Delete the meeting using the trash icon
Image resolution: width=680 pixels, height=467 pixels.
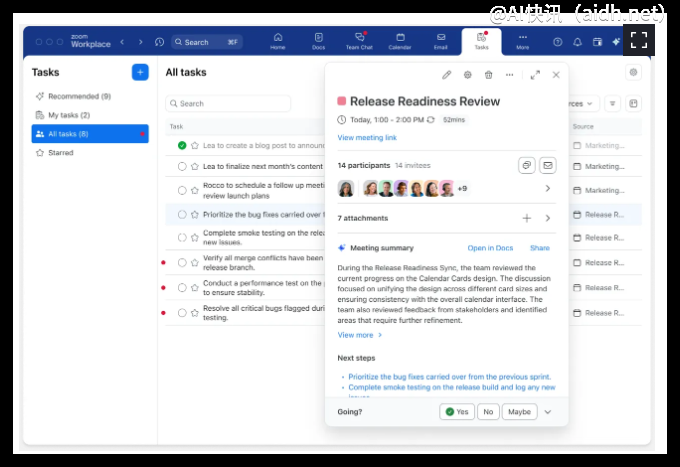(x=488, y=75)
